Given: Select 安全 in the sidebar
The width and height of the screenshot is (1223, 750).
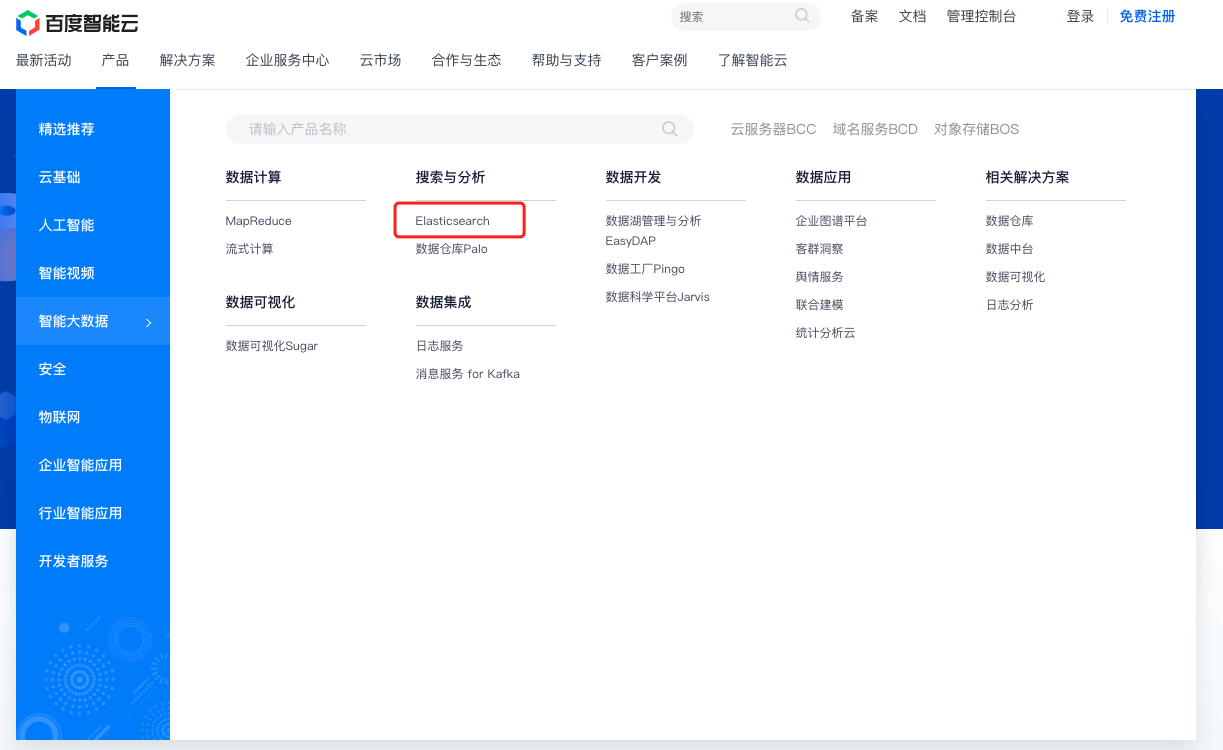Looking at the screenshot, I should coord(93,369).
